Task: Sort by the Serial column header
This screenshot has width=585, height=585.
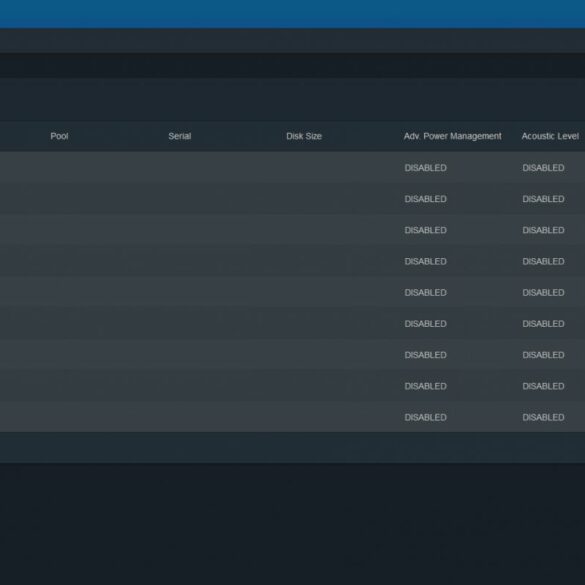Action: [x=179, y=136]
